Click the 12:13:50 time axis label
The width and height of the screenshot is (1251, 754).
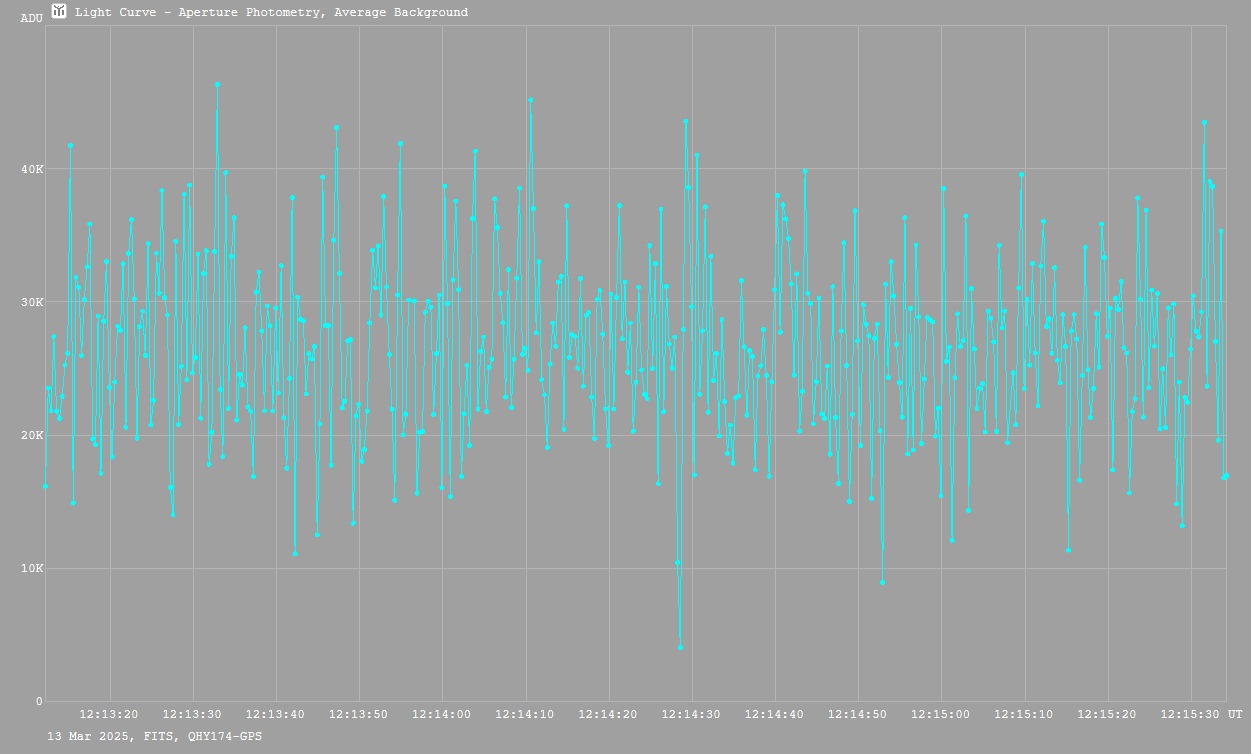pos(358,714)
